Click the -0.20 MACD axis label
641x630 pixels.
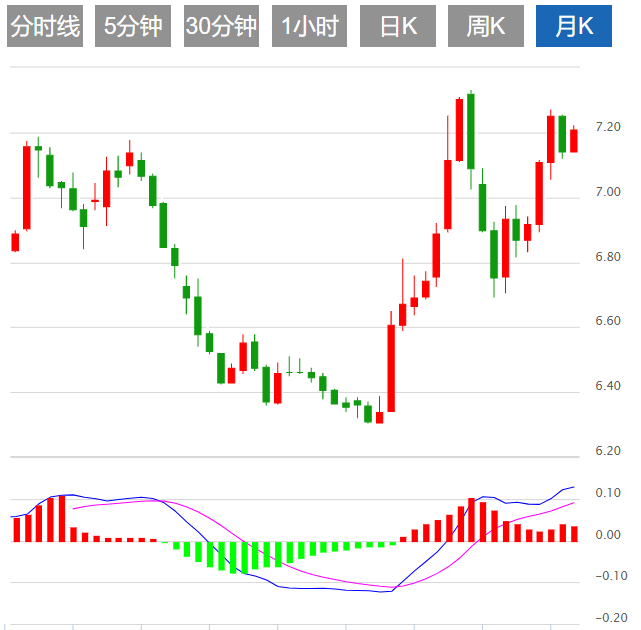pos(607,617)
